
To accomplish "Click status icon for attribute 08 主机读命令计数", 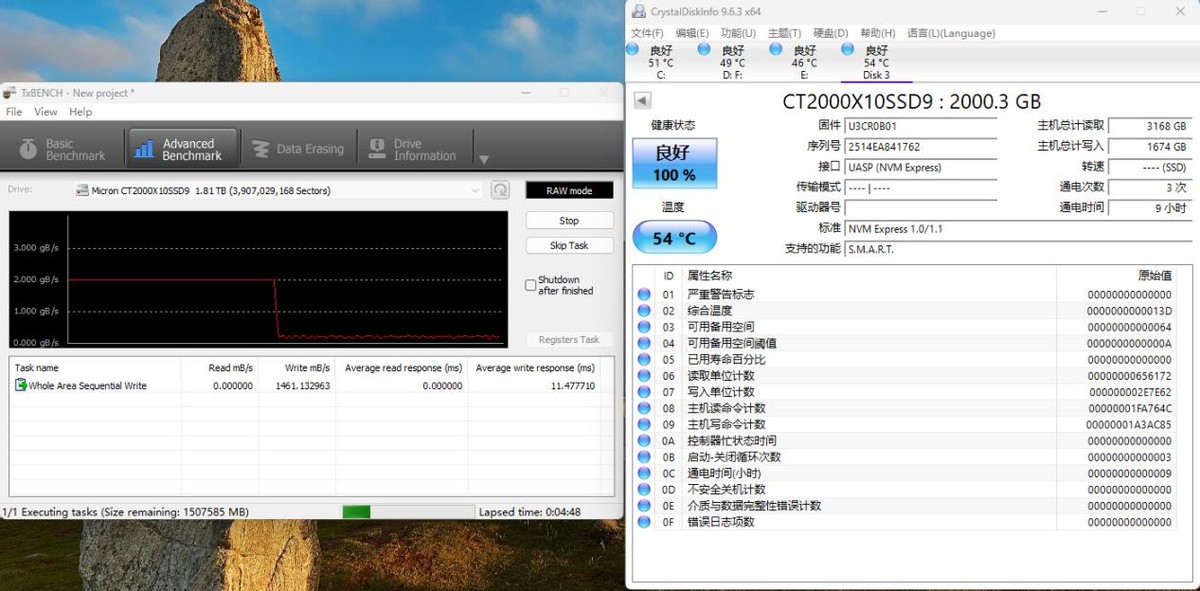I will [x=644, y=408].
